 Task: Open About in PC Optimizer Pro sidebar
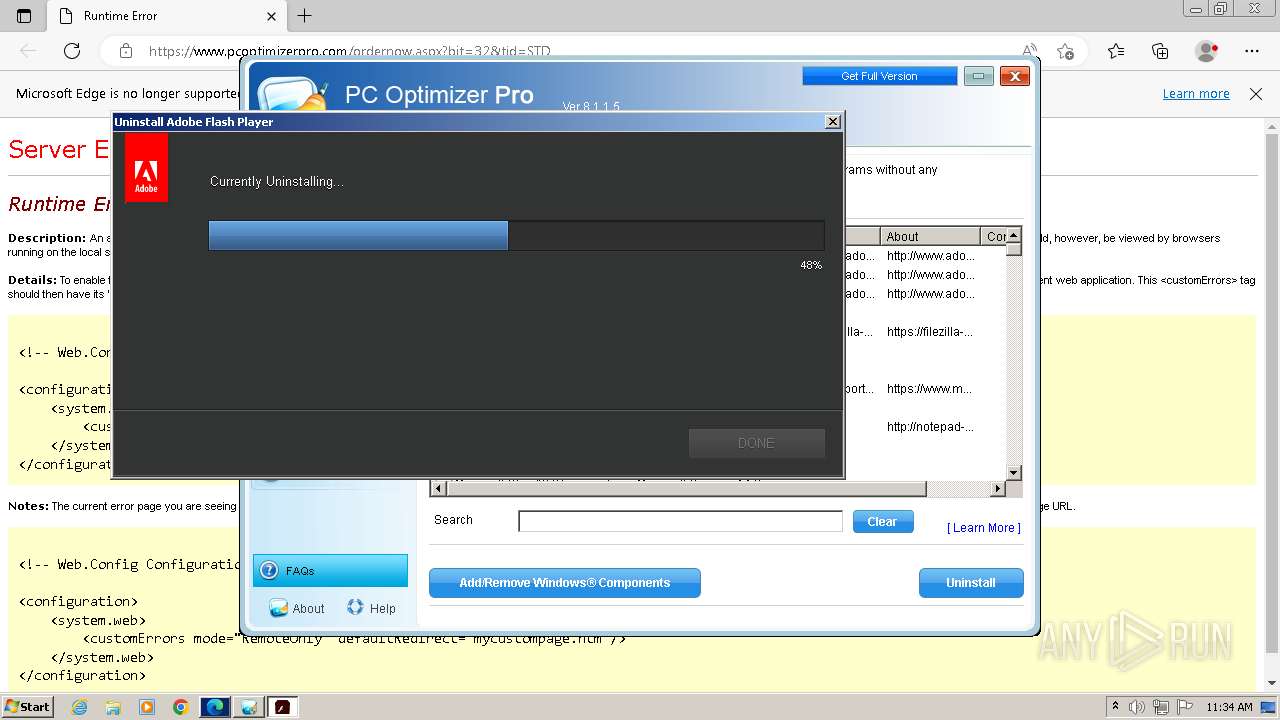coord(297,608)
